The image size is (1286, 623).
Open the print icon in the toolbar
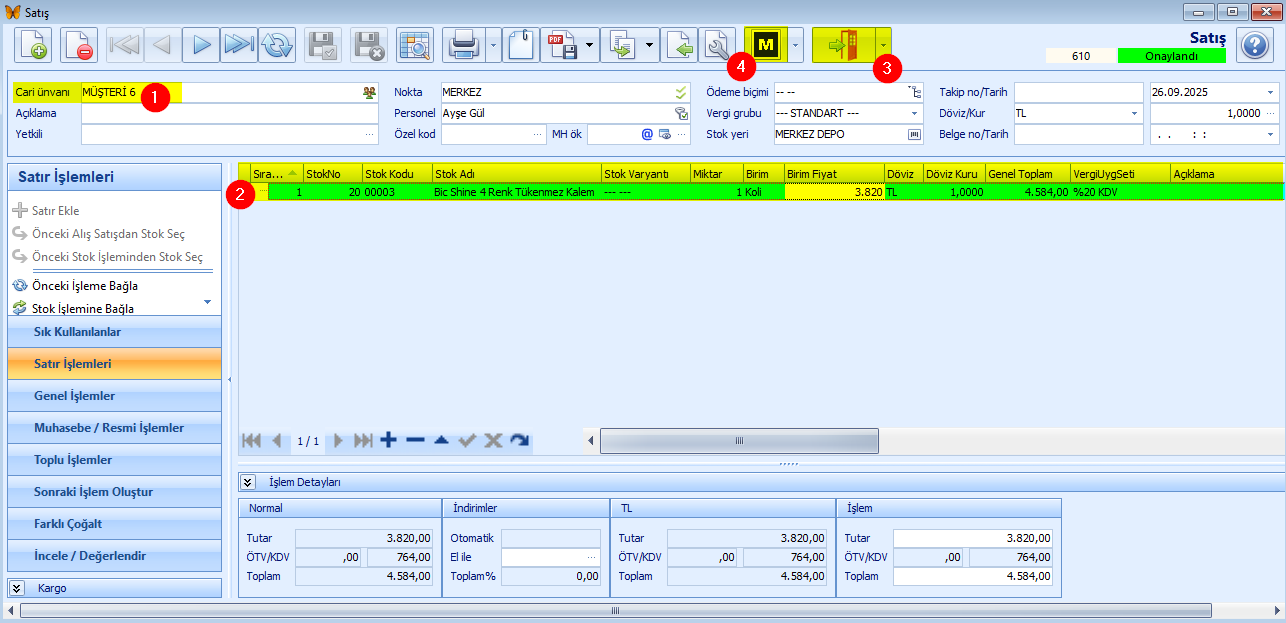pyautogui.click(x=463, y=46)
